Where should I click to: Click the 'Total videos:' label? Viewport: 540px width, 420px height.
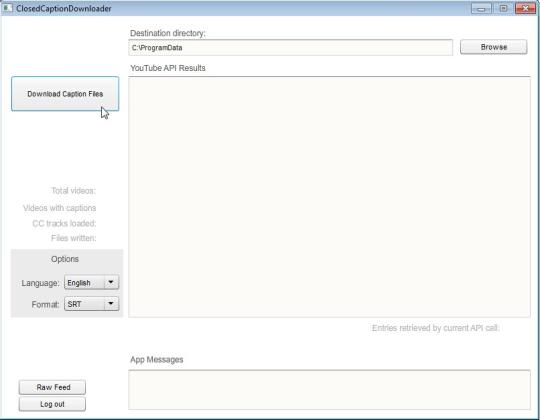tap(74, 191)
